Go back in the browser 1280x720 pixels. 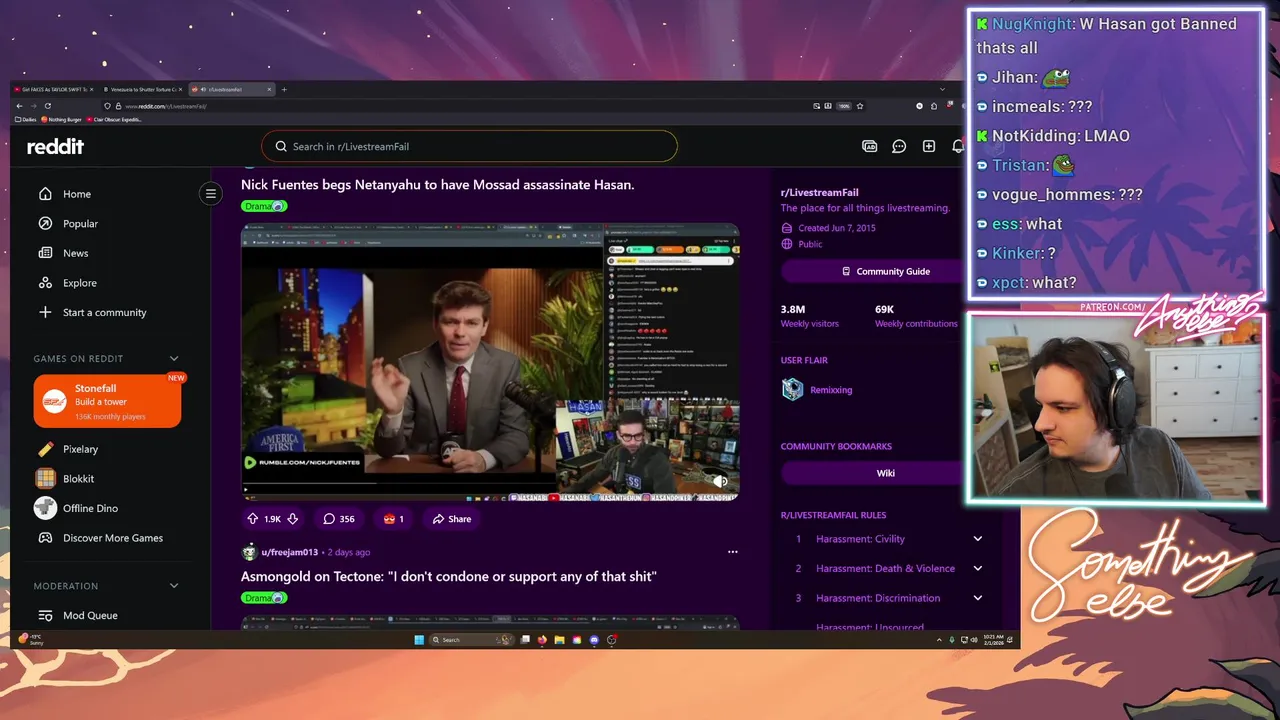tap(19, 106)
